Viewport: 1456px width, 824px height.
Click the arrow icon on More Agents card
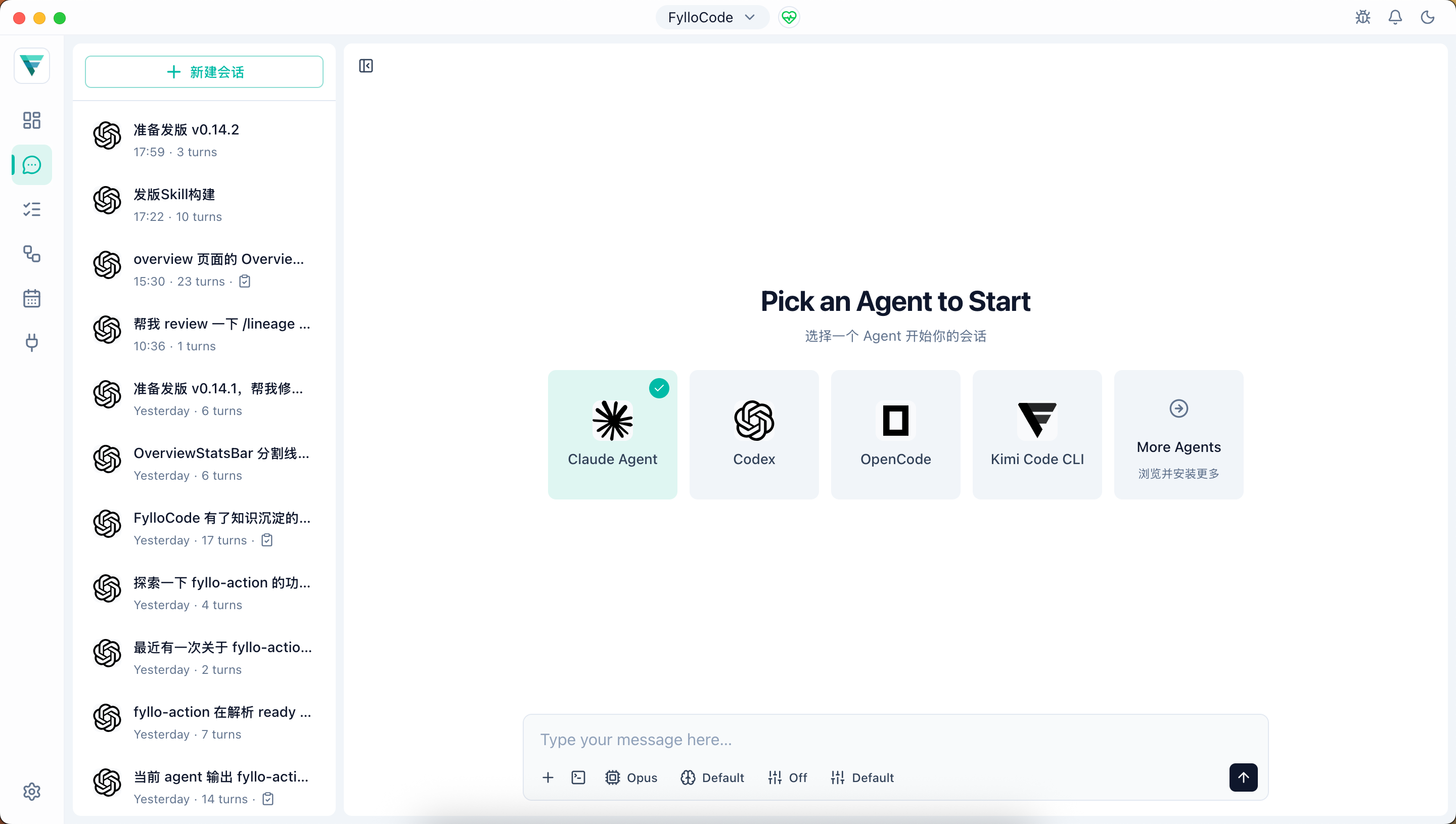1179,408
